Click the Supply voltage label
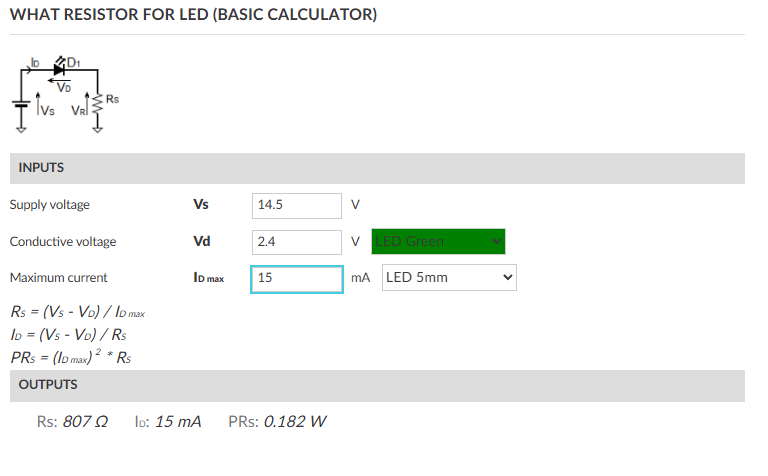The image size is (768, 476). pyautogui.click(x=50, y=205)
